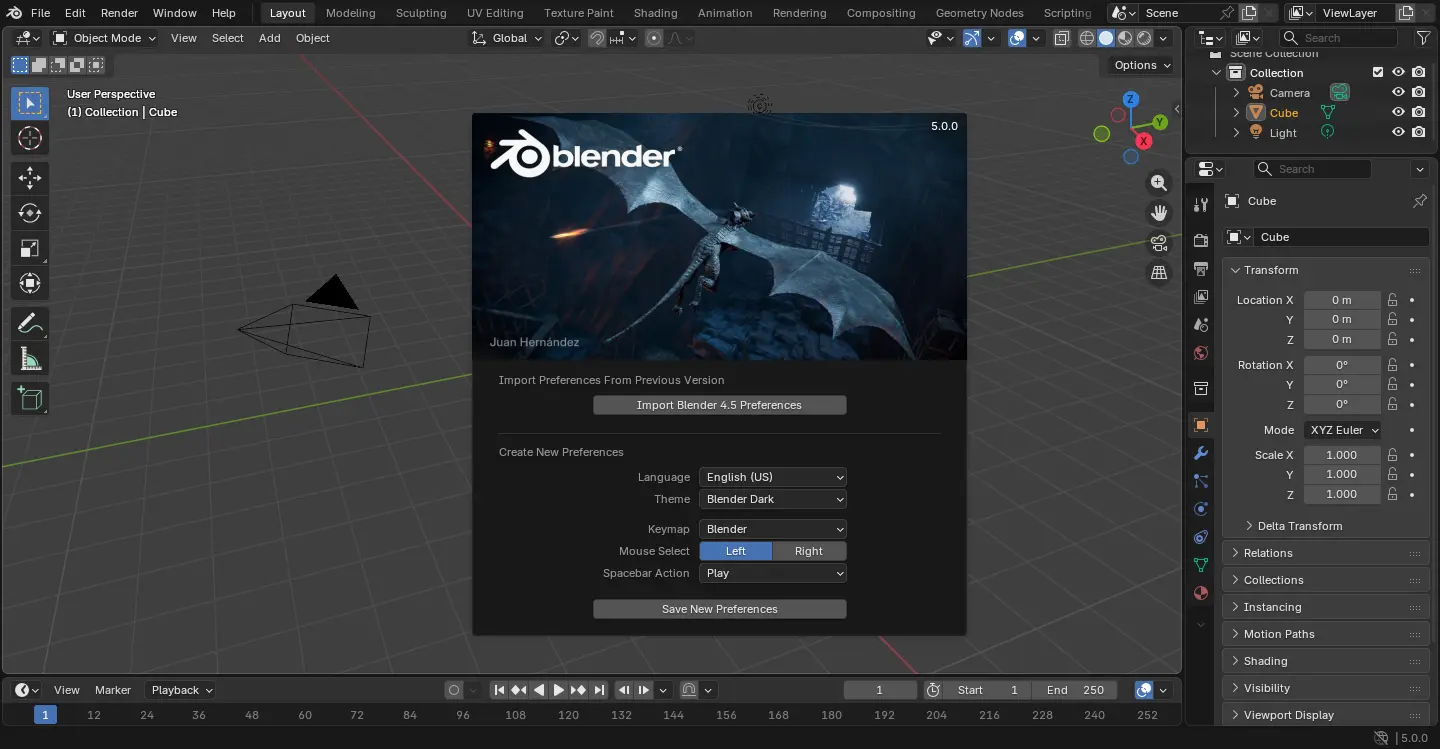Select the Rotate tool
The height and width of the screenshot is (749, 1440).
coord(30,213)
